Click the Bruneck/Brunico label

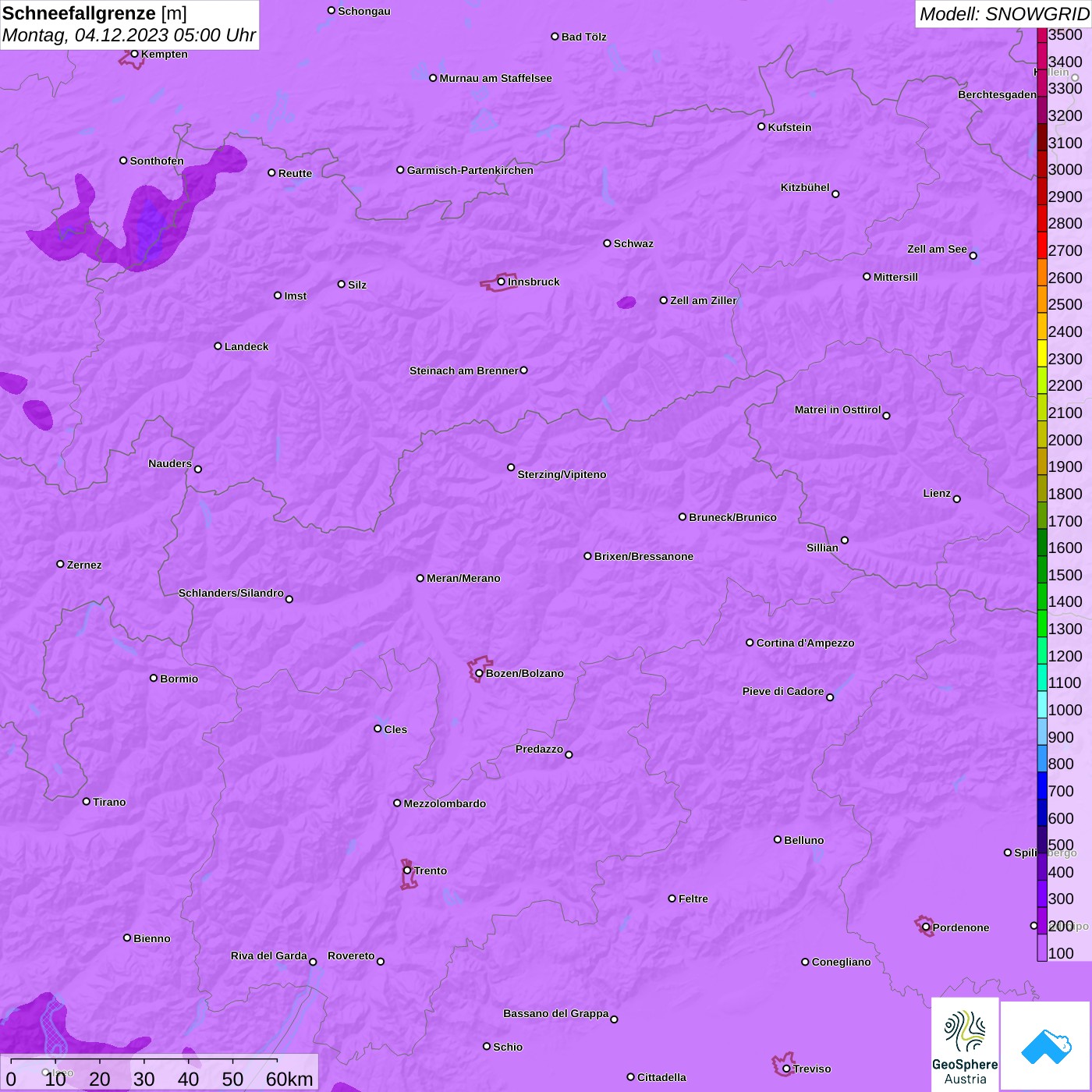[x=732, y=517]
